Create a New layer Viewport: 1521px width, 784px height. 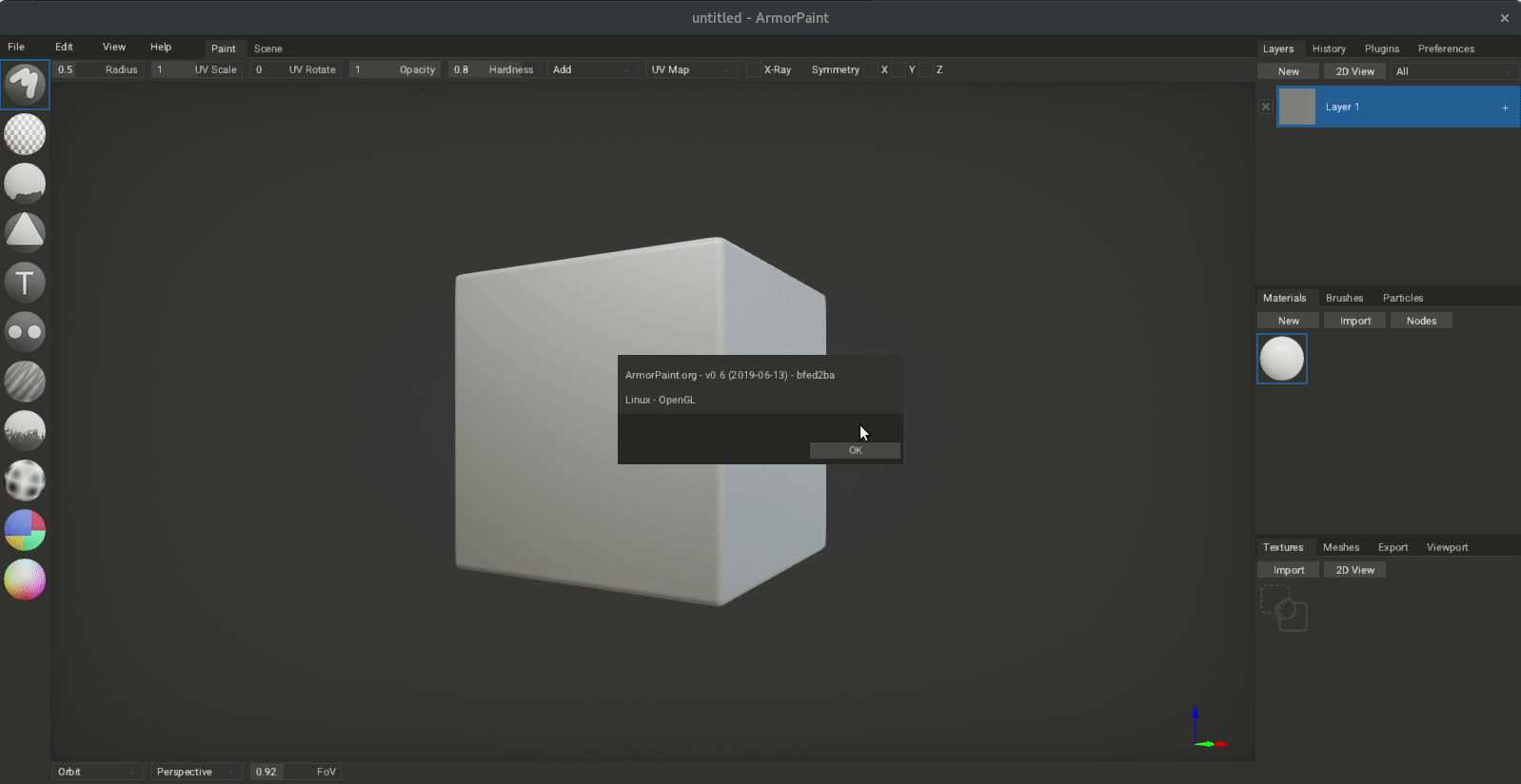point(1289,71)
